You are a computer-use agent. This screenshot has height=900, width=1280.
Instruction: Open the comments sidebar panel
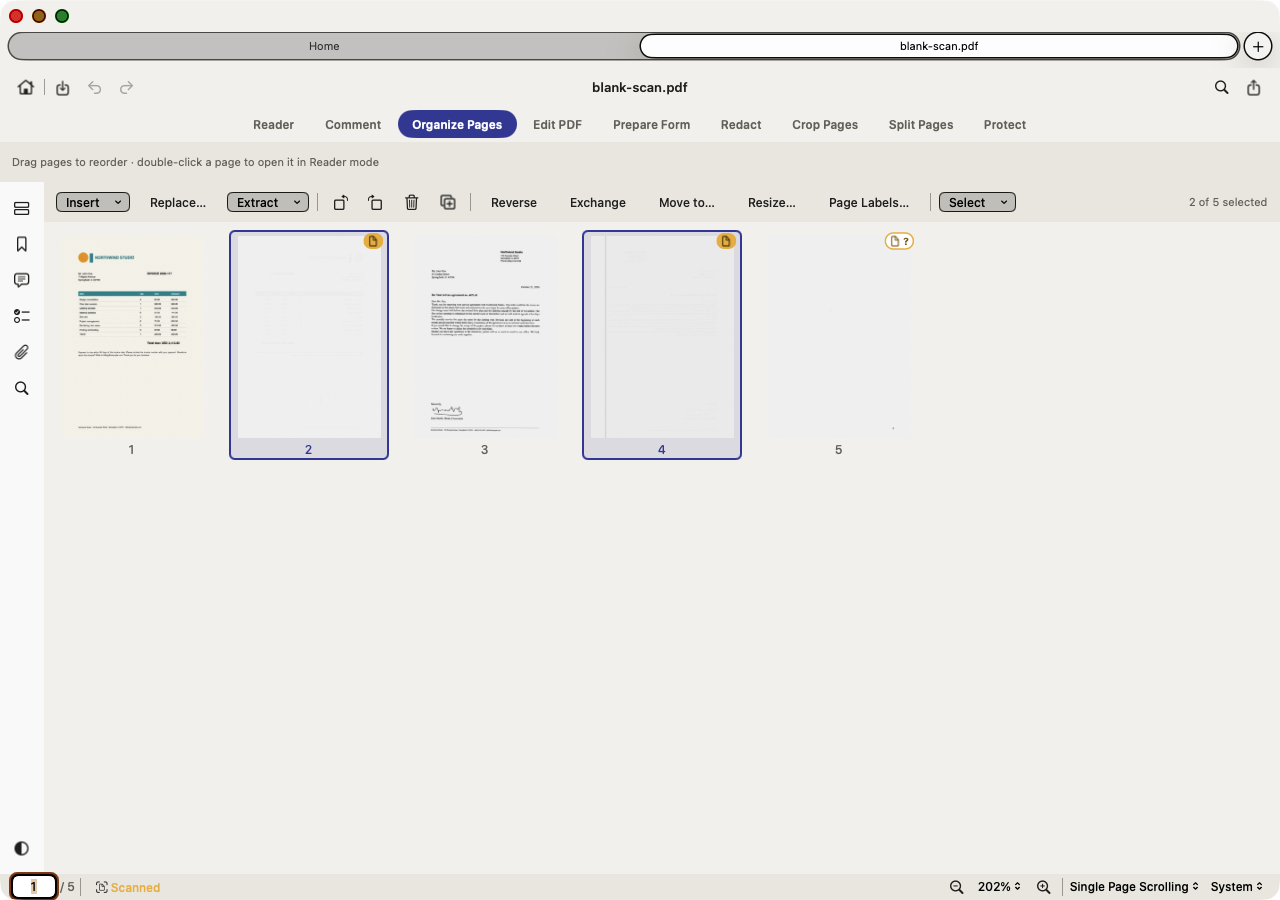(x=22, y=280)
